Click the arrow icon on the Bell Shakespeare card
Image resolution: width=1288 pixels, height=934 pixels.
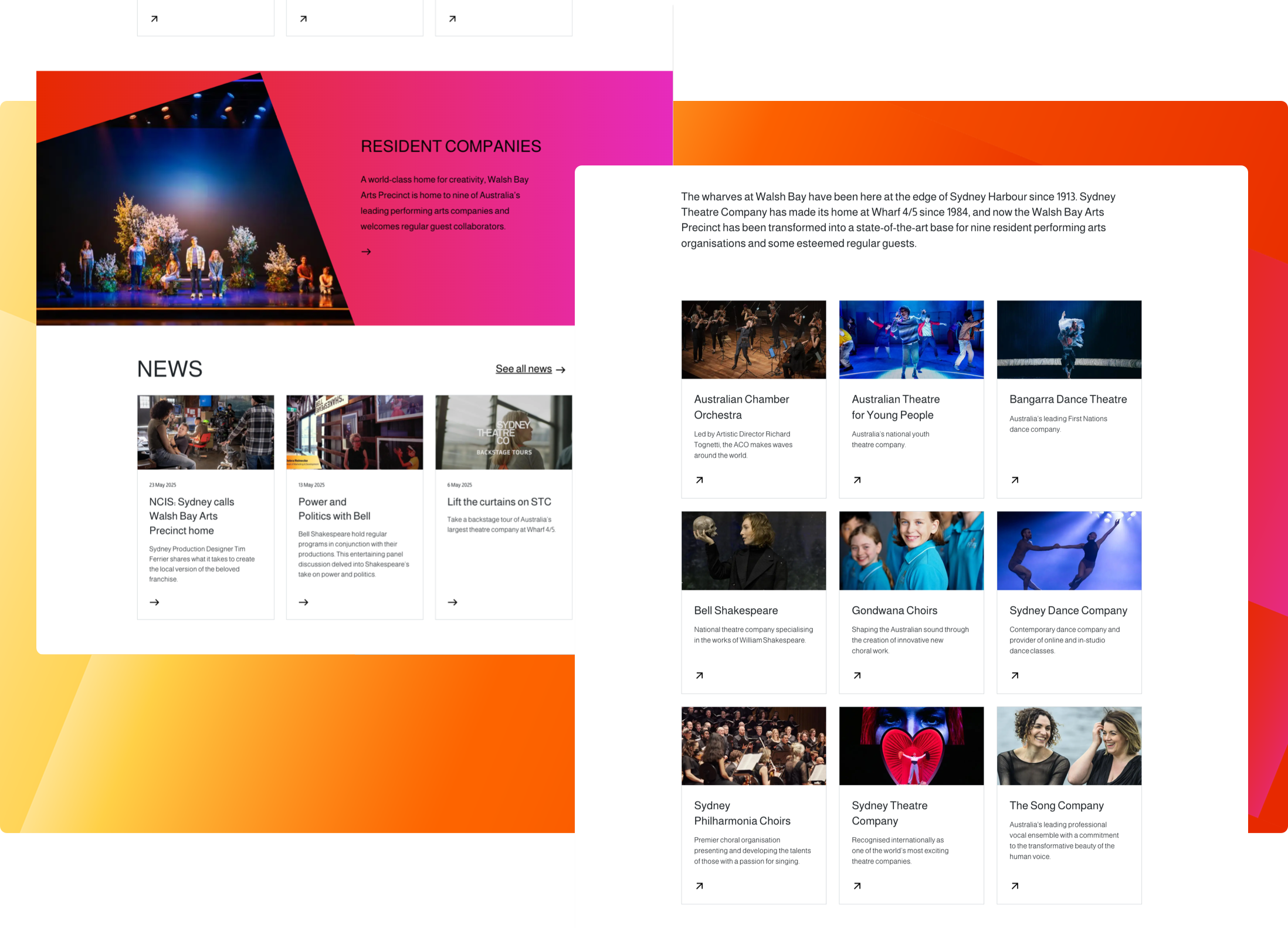(699, 675)
